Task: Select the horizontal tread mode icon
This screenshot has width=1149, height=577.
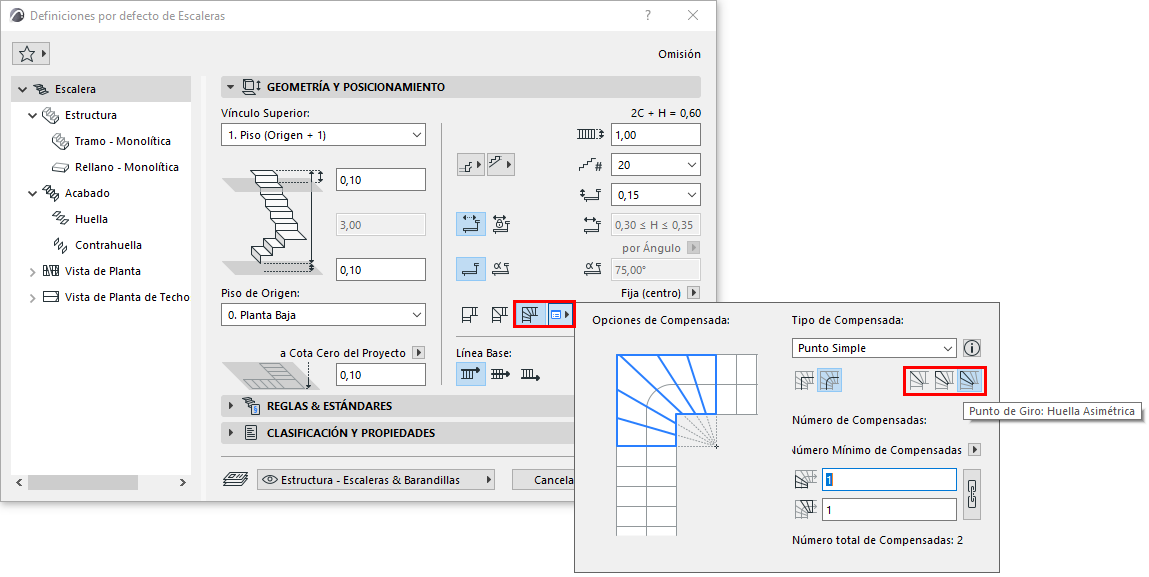Action: click(470, 269)
